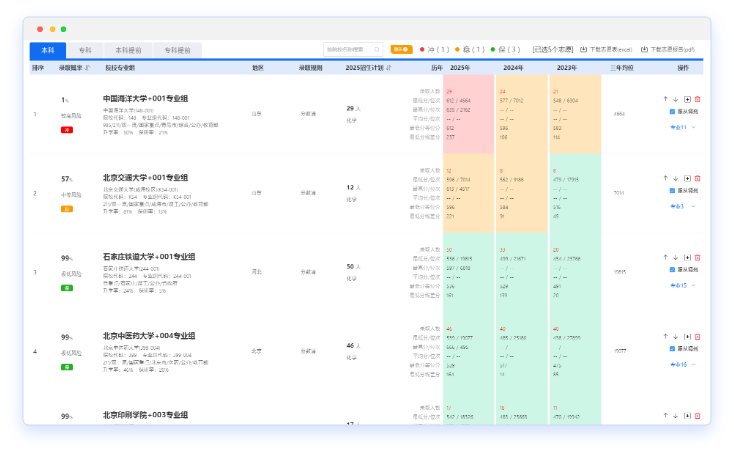
Task: Delete the 中国海洋大学 row with trash icon
Action: pos(697,99)
